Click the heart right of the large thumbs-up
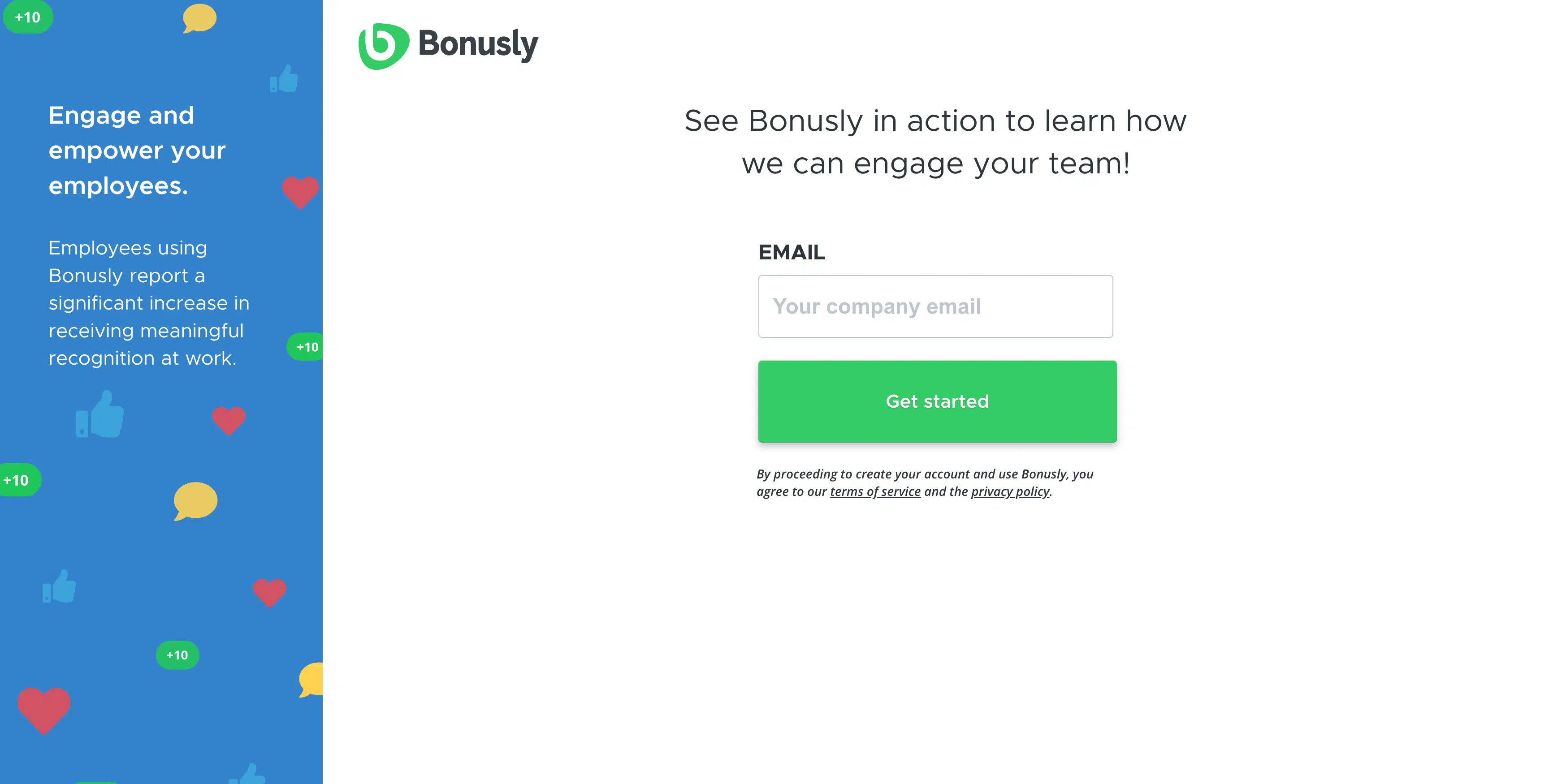Viewport: 1549px width, 784px height. coord(229,420)
